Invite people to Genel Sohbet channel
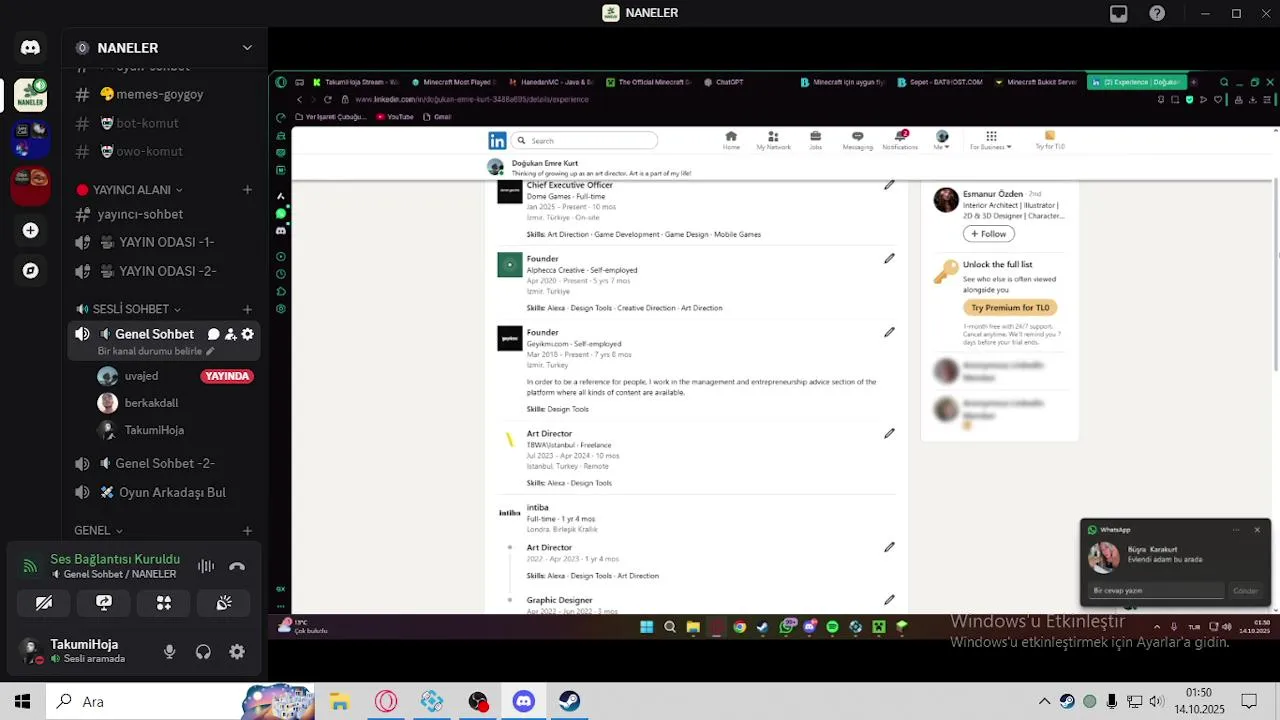Image resolution: width=1280 pixels, height=720 pixels. click(x=230, y=334)
